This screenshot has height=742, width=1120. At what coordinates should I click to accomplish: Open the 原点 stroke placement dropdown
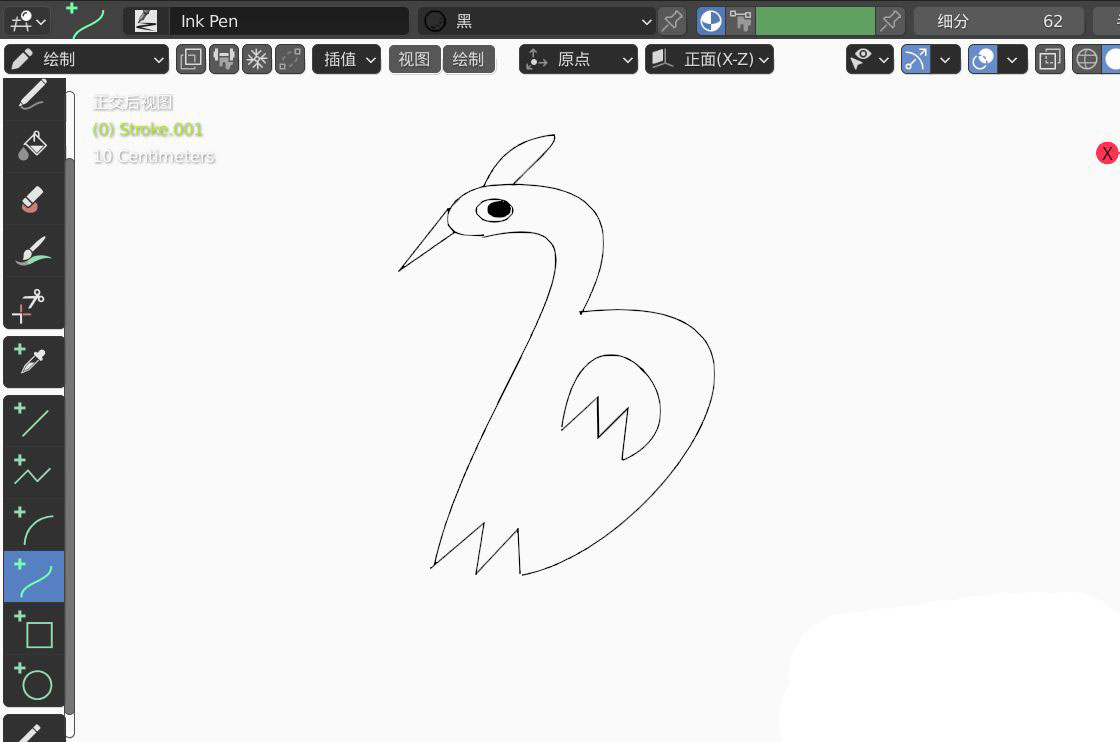click(x=578, y=59)
